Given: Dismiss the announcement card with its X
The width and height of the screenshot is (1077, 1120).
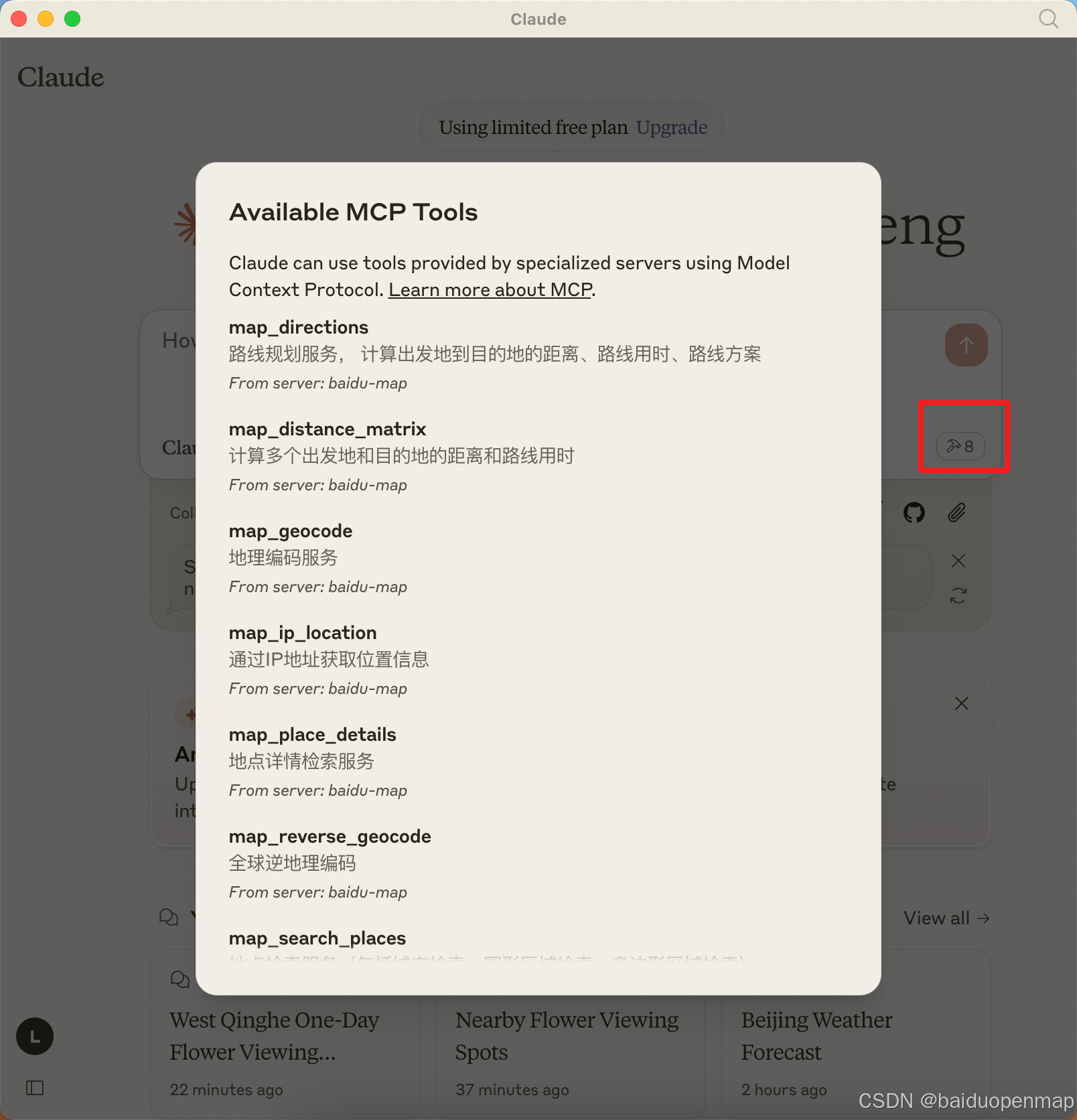Looking at the screenshot, I should click(962, 703).
